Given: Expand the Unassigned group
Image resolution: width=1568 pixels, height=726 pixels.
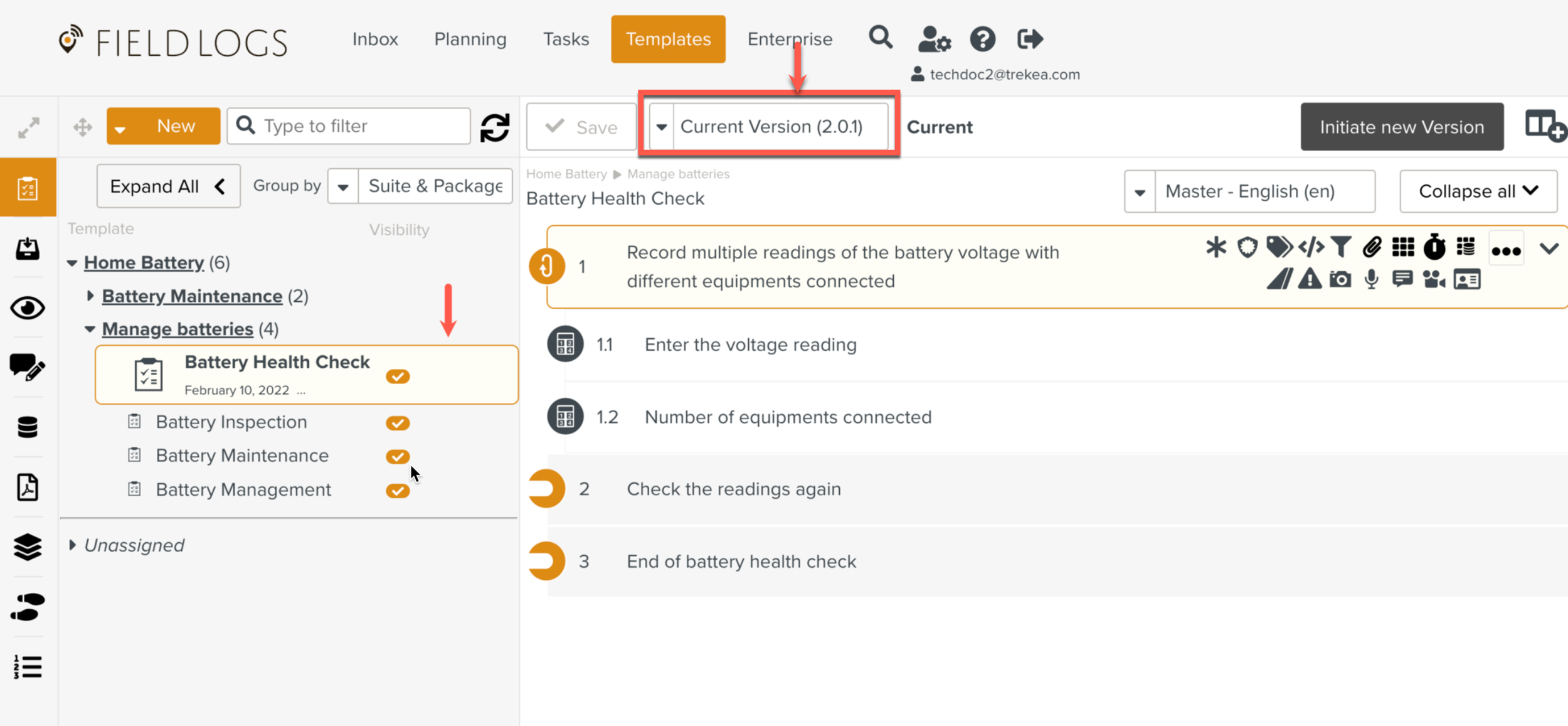Looking at the screenshot, I should 72,545.
